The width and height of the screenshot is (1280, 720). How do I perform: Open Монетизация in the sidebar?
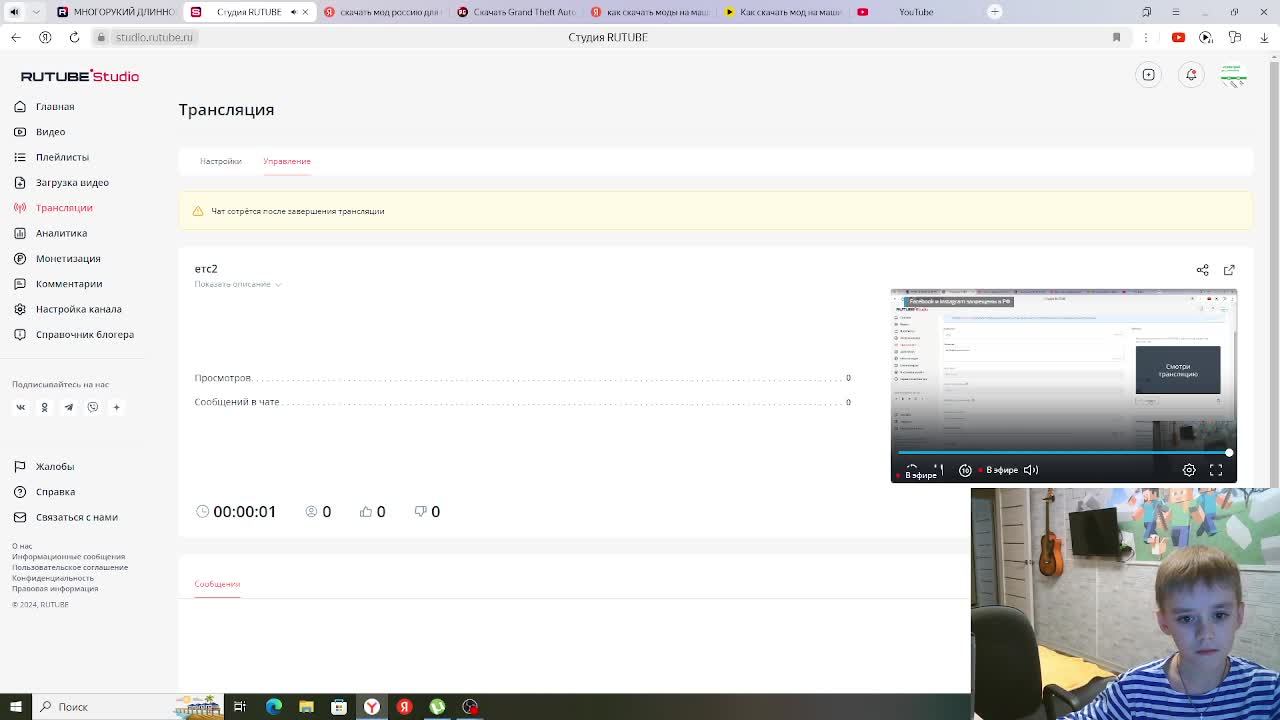tap(68, 259)
